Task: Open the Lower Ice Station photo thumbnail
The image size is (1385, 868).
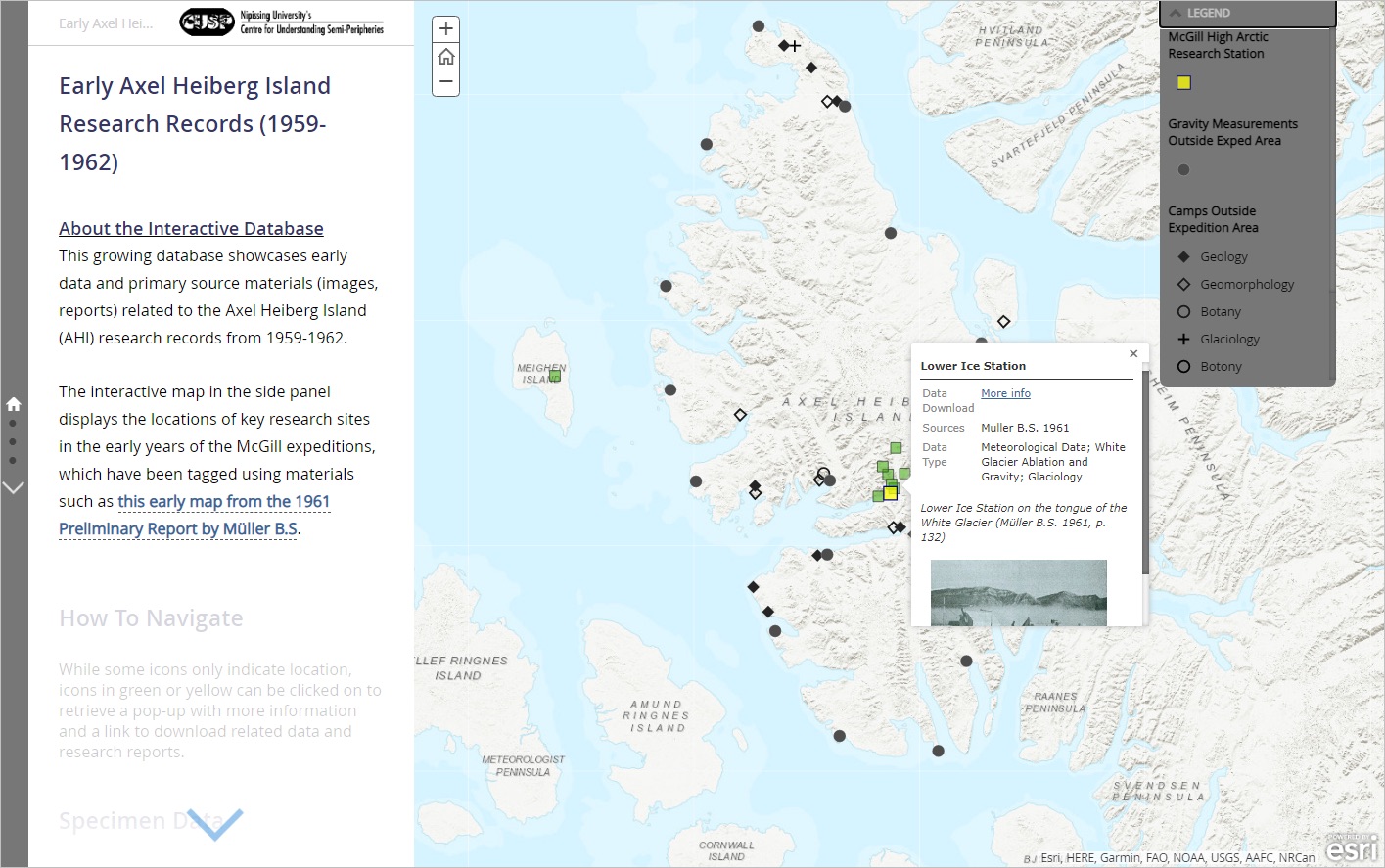Action: [x=1018, y=592]
